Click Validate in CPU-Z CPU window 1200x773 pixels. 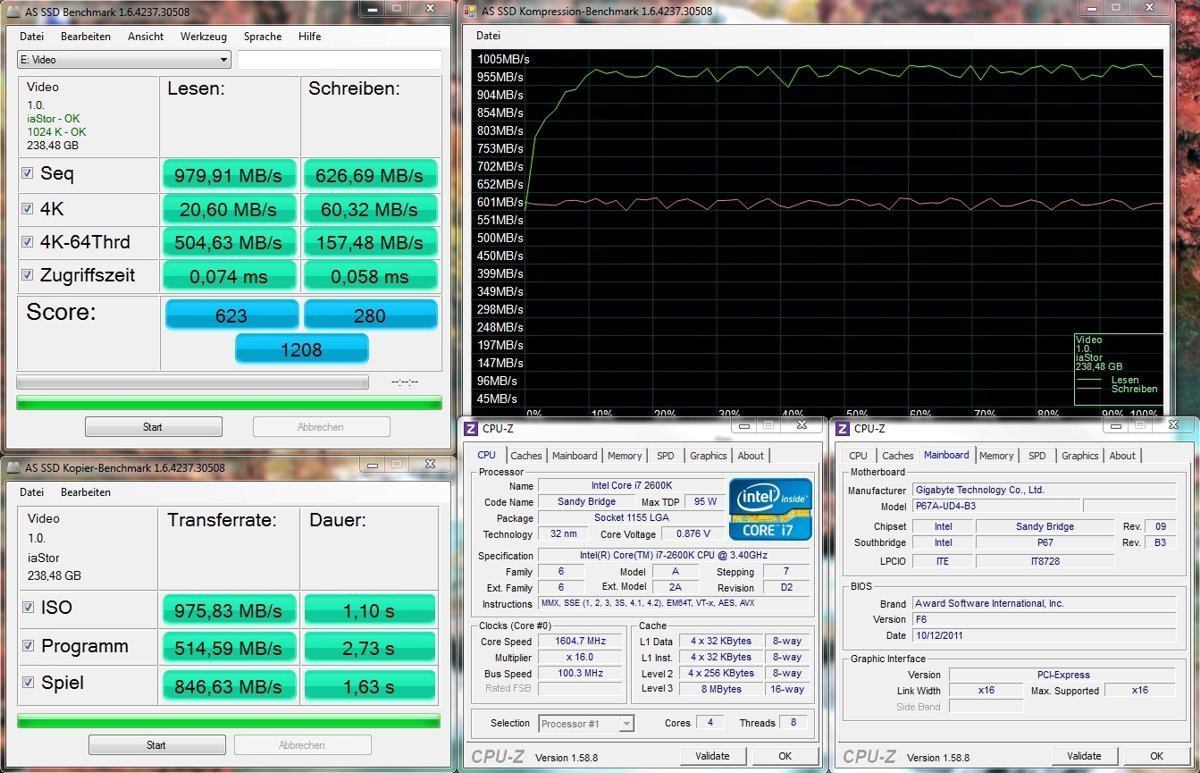pyautogui.click(x=713, y=756)
